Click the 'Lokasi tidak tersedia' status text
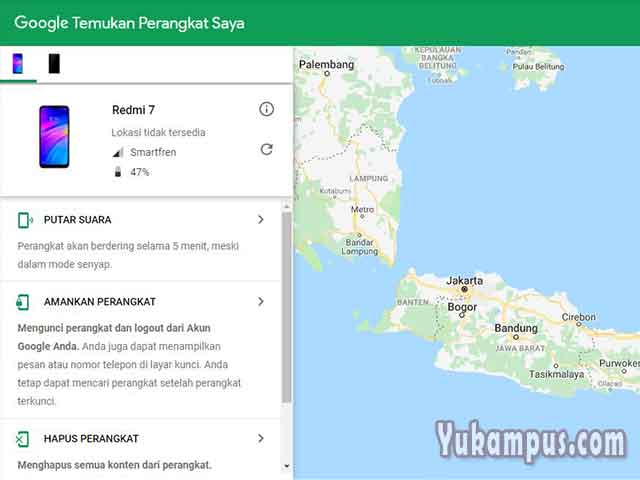This screenshot has height=480, width=640. 158,132
